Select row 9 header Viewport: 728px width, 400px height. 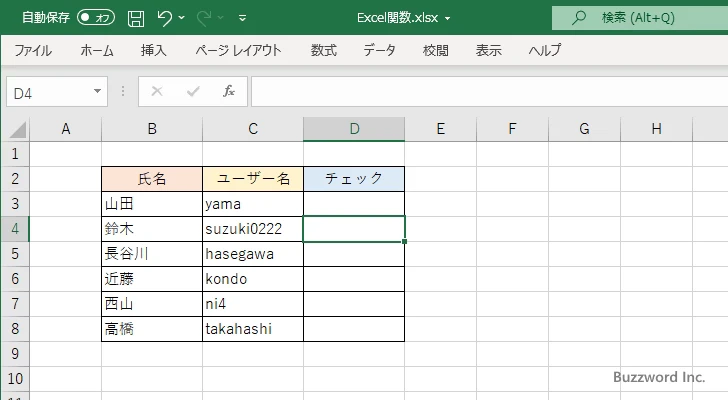15,354
